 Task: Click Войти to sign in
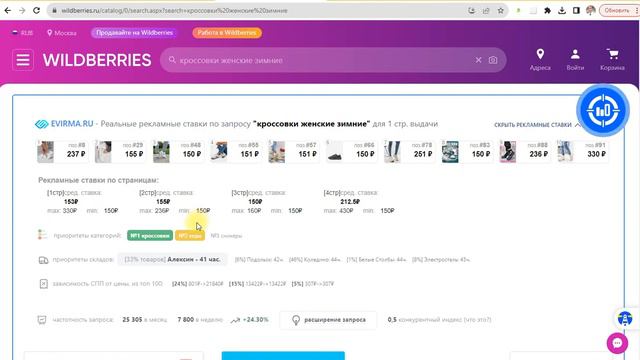(575, 60)
